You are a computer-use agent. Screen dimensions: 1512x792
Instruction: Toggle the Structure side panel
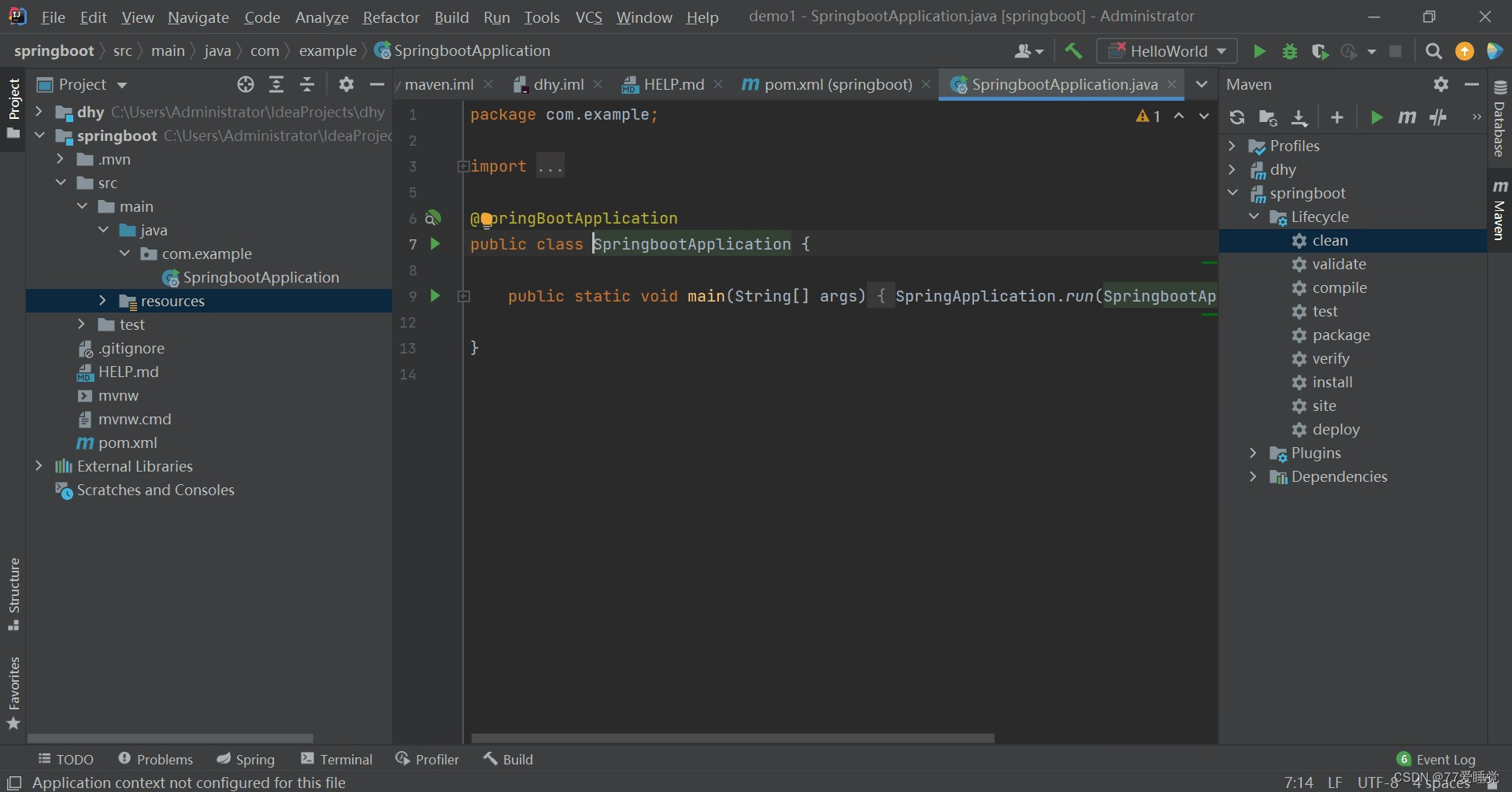click(x=13, y=594)
